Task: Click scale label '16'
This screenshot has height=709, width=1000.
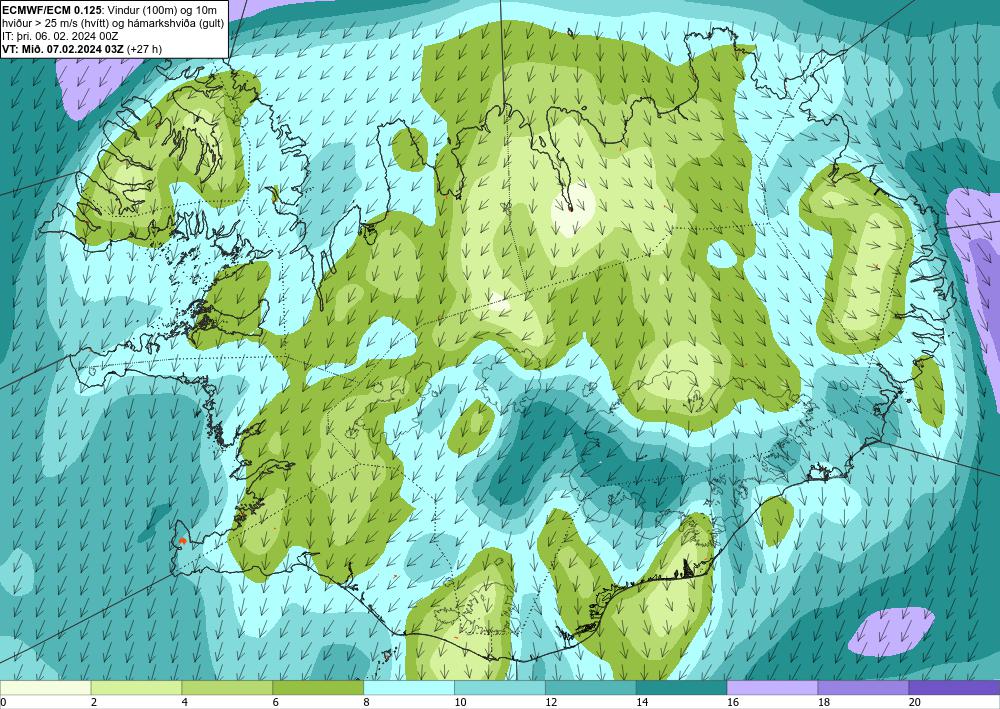Action: click(x=733, y=703)
